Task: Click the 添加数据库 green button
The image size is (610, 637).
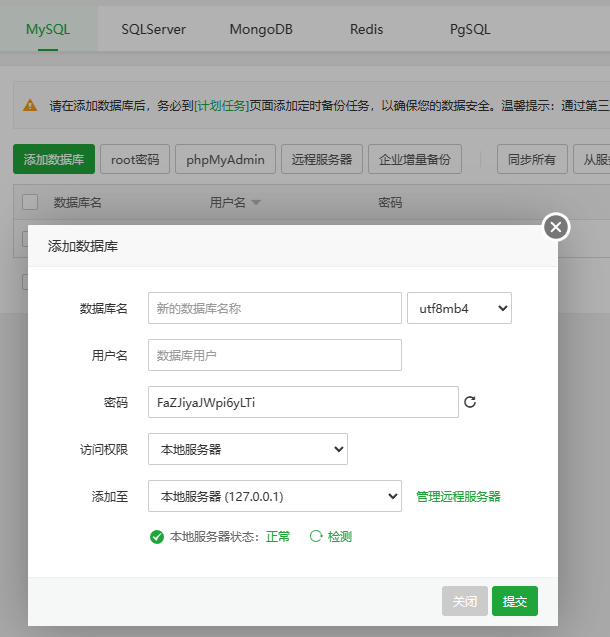Action: coord(54,159)
